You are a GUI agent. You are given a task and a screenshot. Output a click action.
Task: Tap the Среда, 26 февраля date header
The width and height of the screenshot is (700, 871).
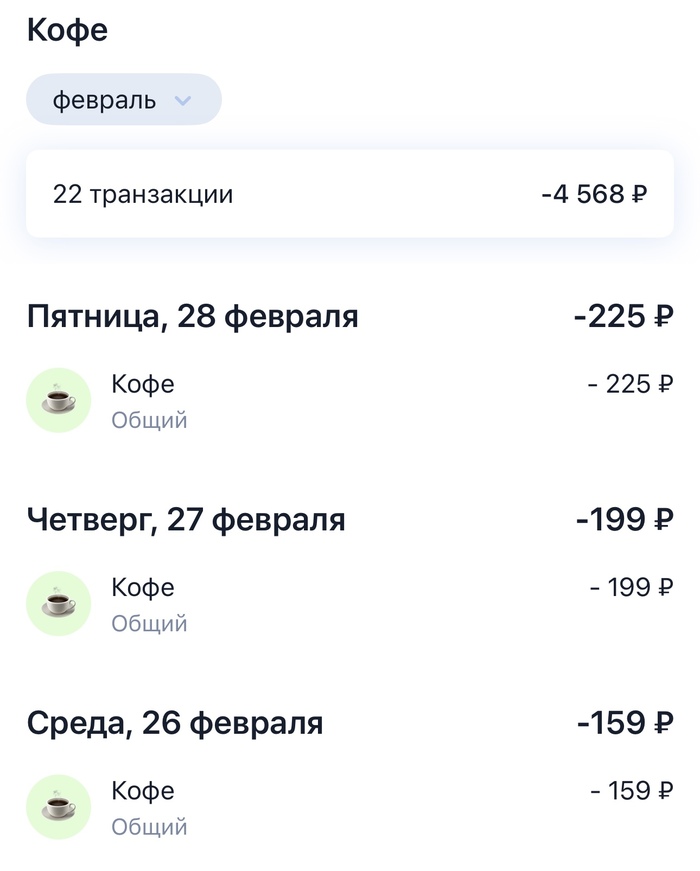[x=175, y=723]
